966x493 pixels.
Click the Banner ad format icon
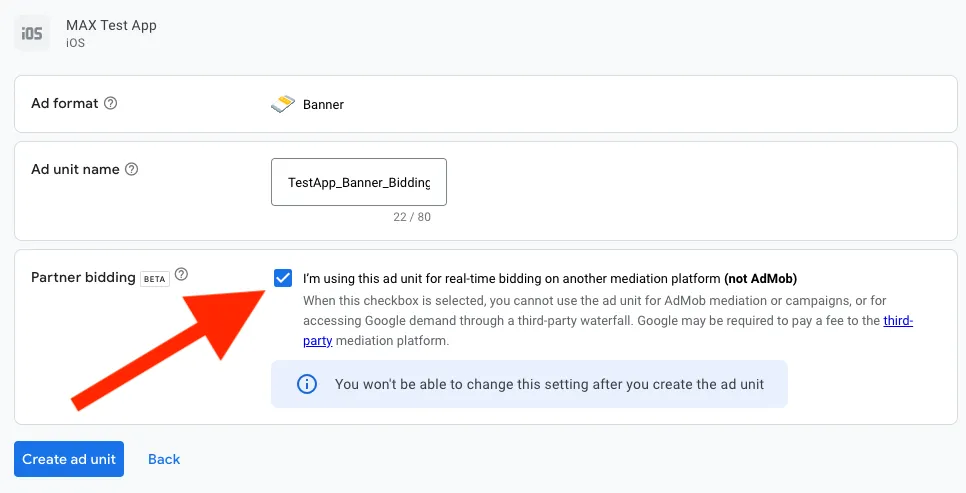tap(283, 103)
